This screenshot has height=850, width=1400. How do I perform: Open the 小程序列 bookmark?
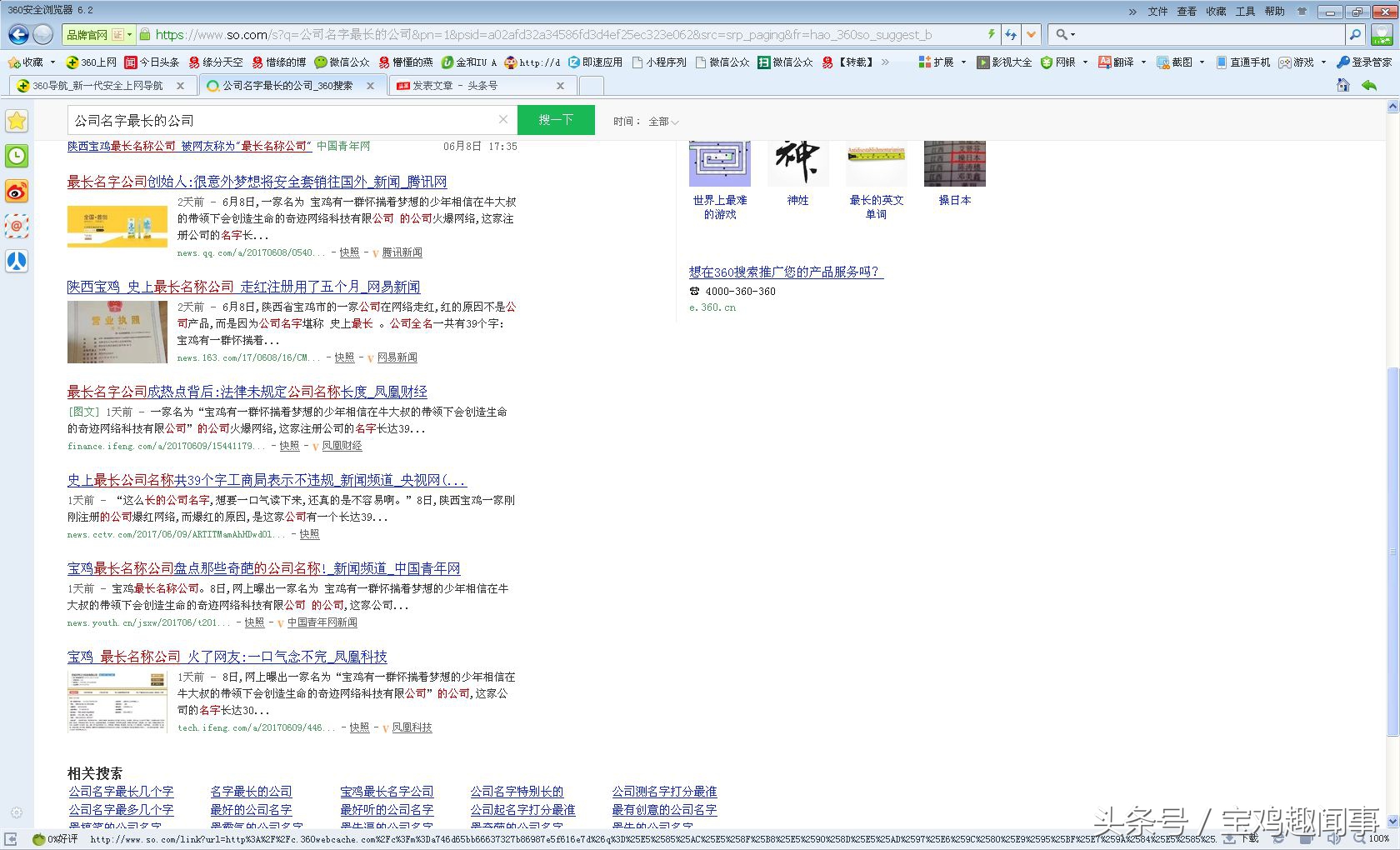click(x=659, y=62)
